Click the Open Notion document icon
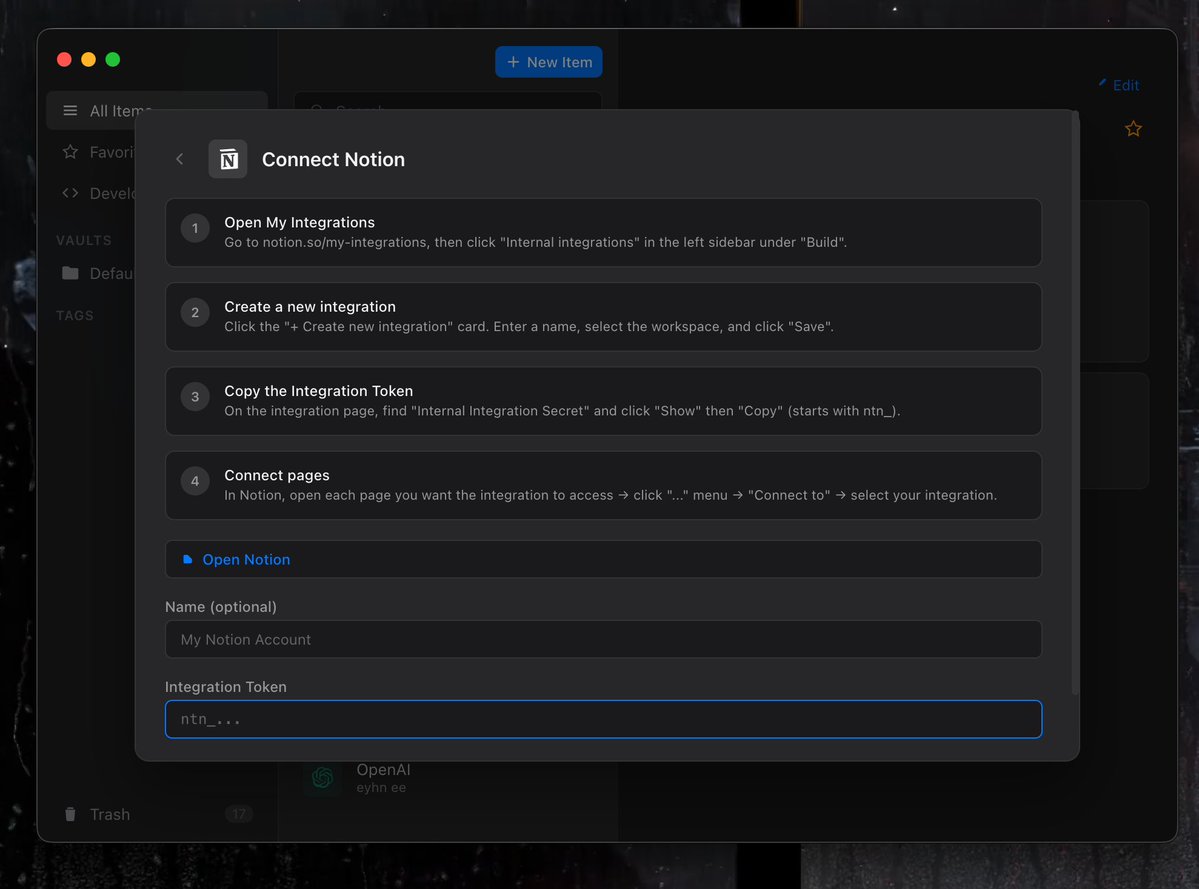Image resolution: width=1199 pixels, height=889 pixels. [x=187, y=560]
